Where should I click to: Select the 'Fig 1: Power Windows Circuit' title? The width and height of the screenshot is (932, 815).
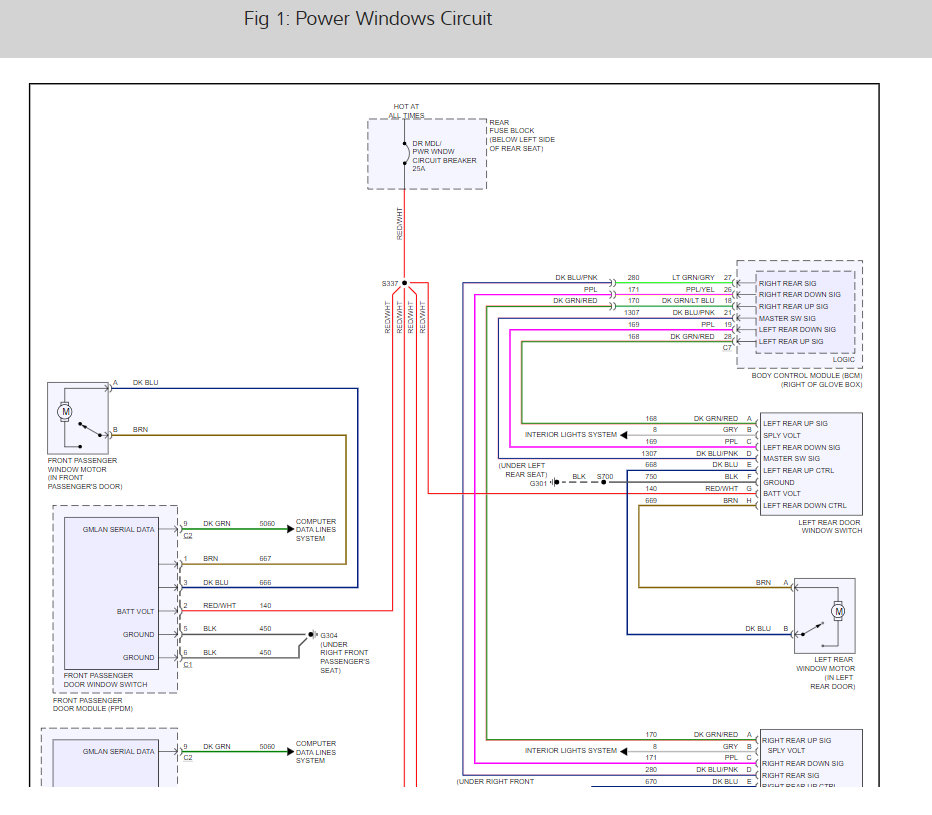pyautogui.click(x=368, y=18)
